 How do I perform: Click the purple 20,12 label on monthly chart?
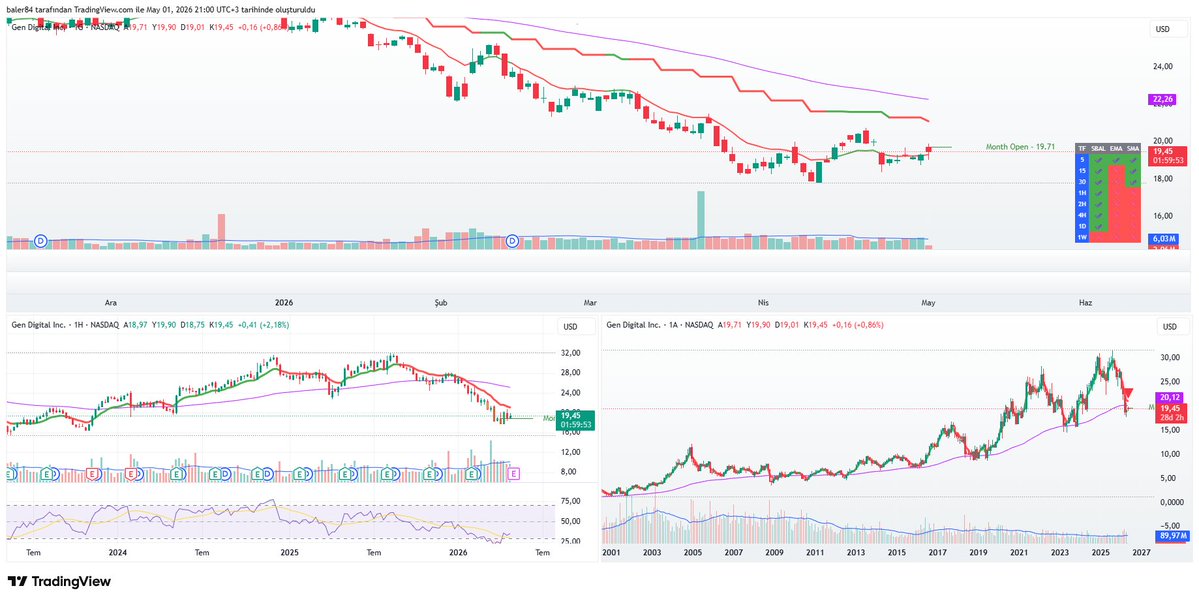pyautogui.click(x=1171, y=398)
